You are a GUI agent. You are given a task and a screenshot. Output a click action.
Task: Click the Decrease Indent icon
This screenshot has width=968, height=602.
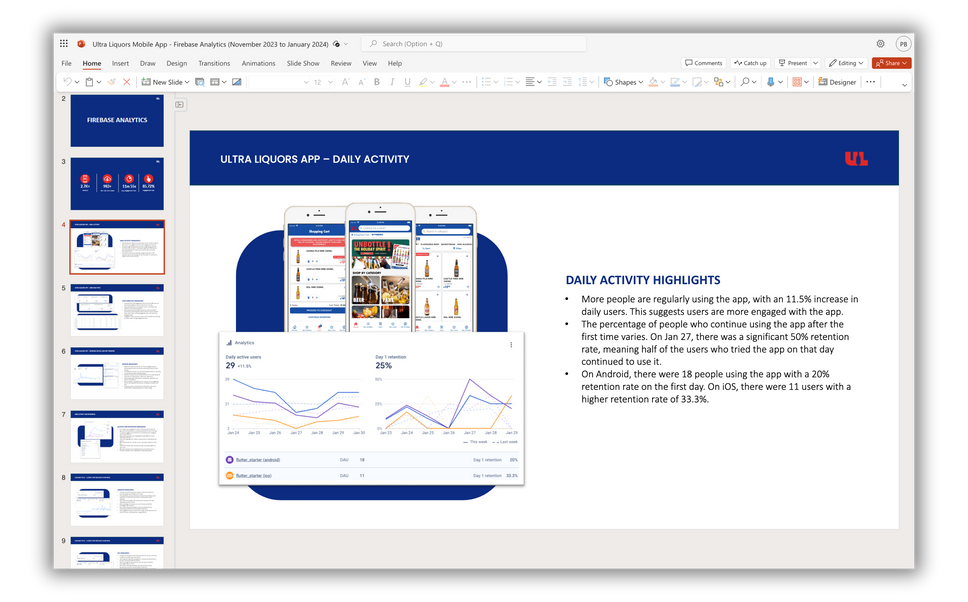tap(552, 82)
